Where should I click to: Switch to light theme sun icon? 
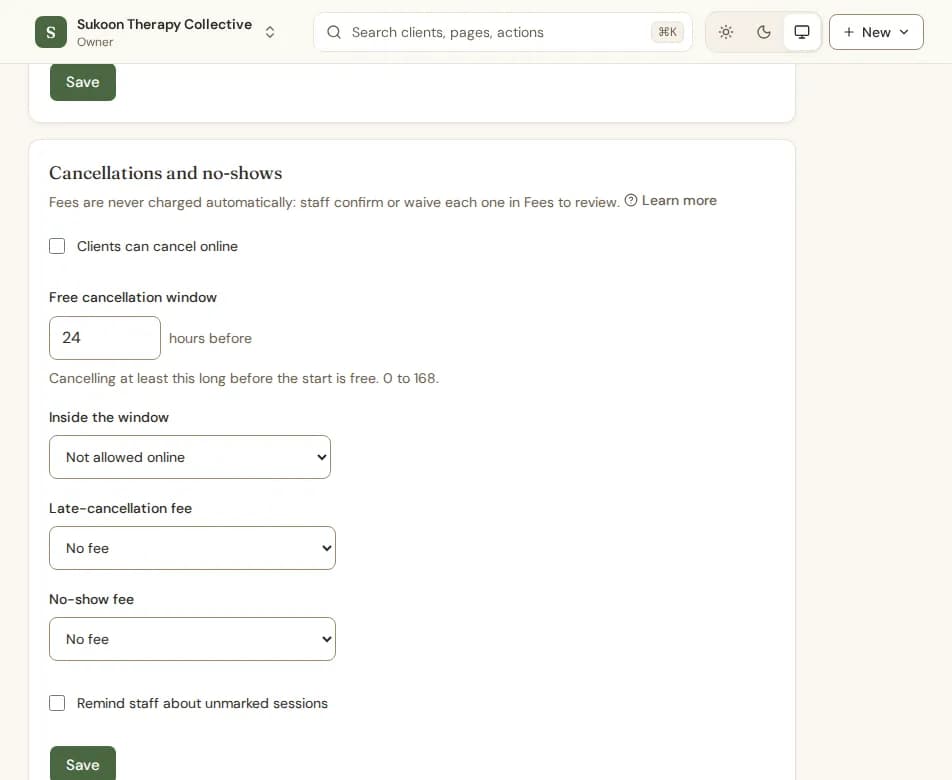coord(726,32)
